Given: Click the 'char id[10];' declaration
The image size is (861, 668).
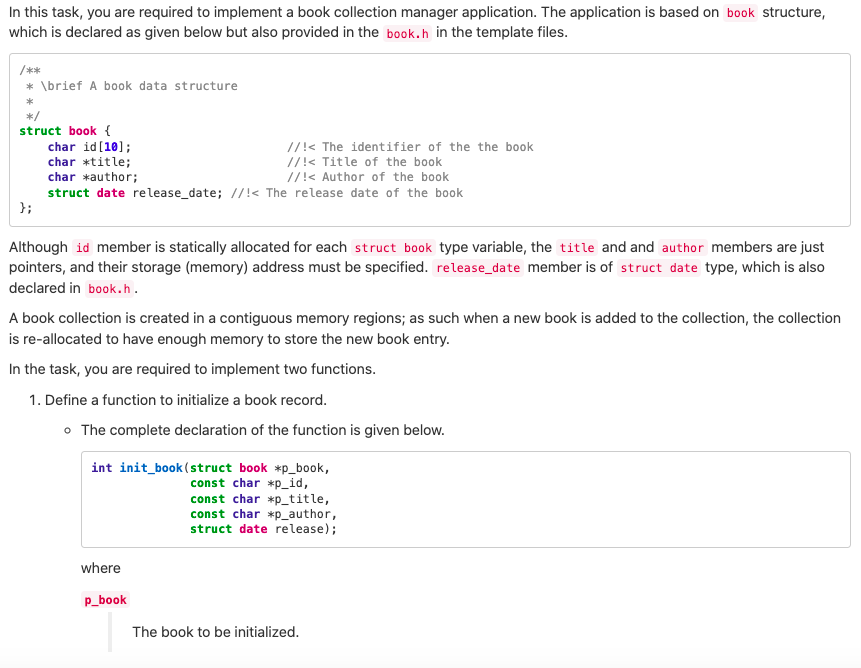Looking at the screenshot, I should click(x=90, y=147).
